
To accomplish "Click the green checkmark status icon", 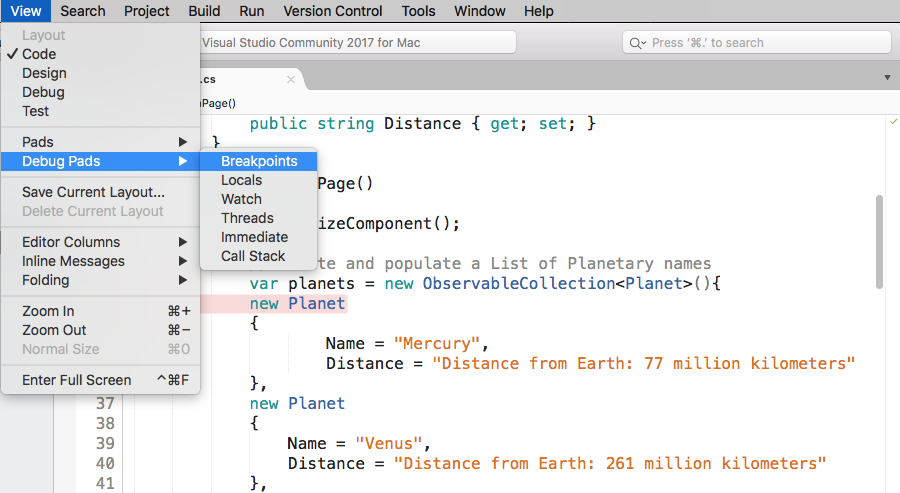I will click(894, 121).
